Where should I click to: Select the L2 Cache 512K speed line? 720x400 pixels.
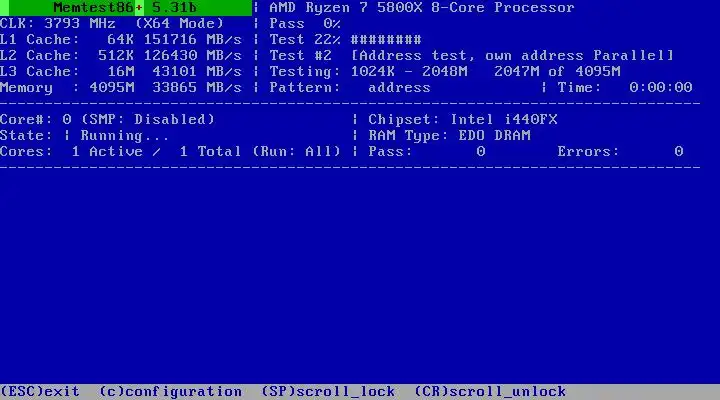[121, 56]
